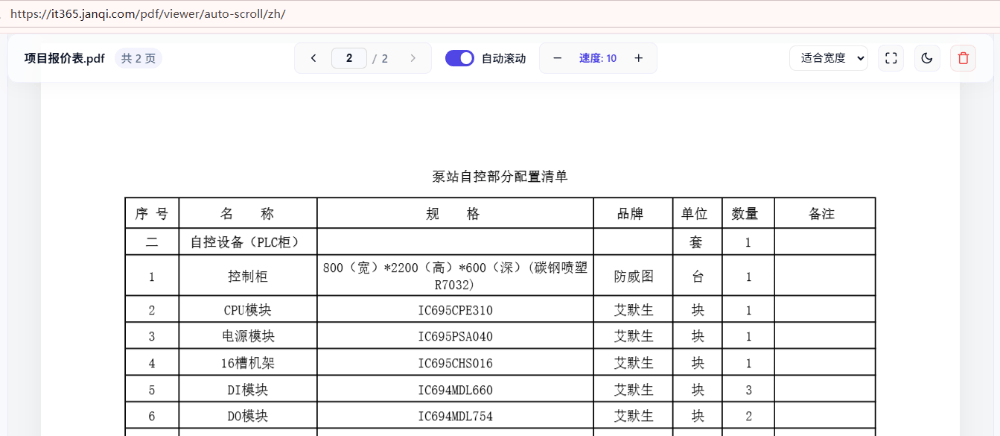The width and height of the screenshot is (1000, 436).
Task: Decrease scroll speed with minus button
Action: click(x=557, y=58)
